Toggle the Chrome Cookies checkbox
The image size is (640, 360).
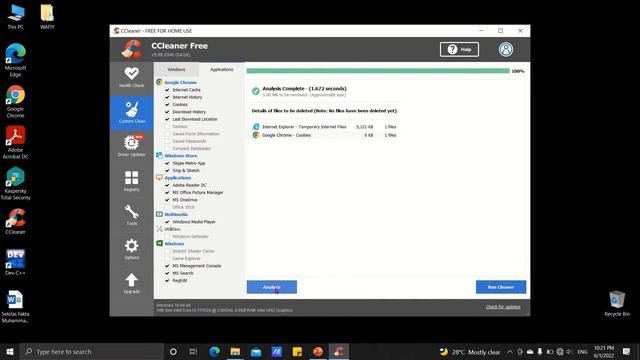click(x=167, y=104)
